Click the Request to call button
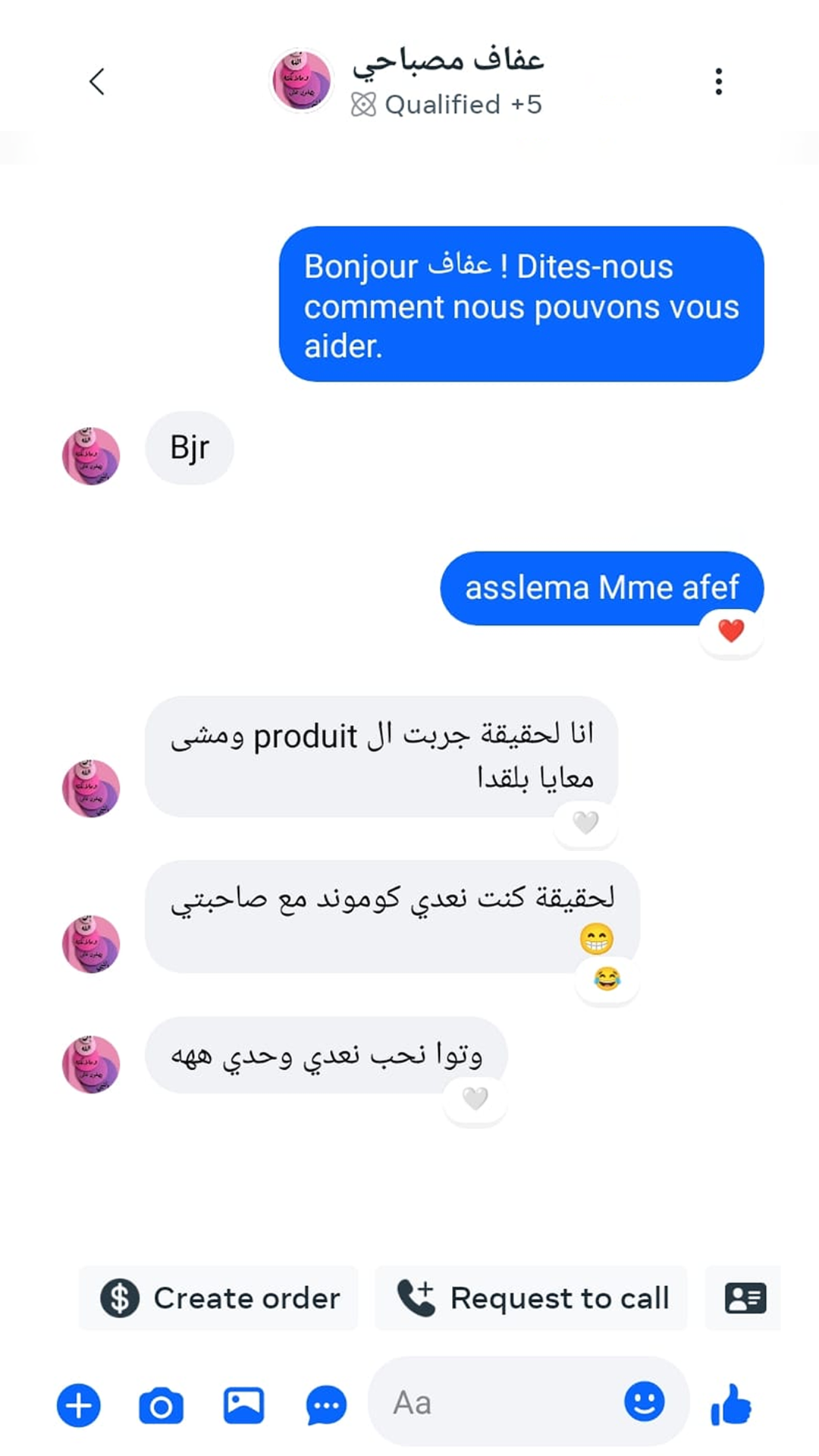This screenshot has width=819, height=1456. click(531, 1298)
